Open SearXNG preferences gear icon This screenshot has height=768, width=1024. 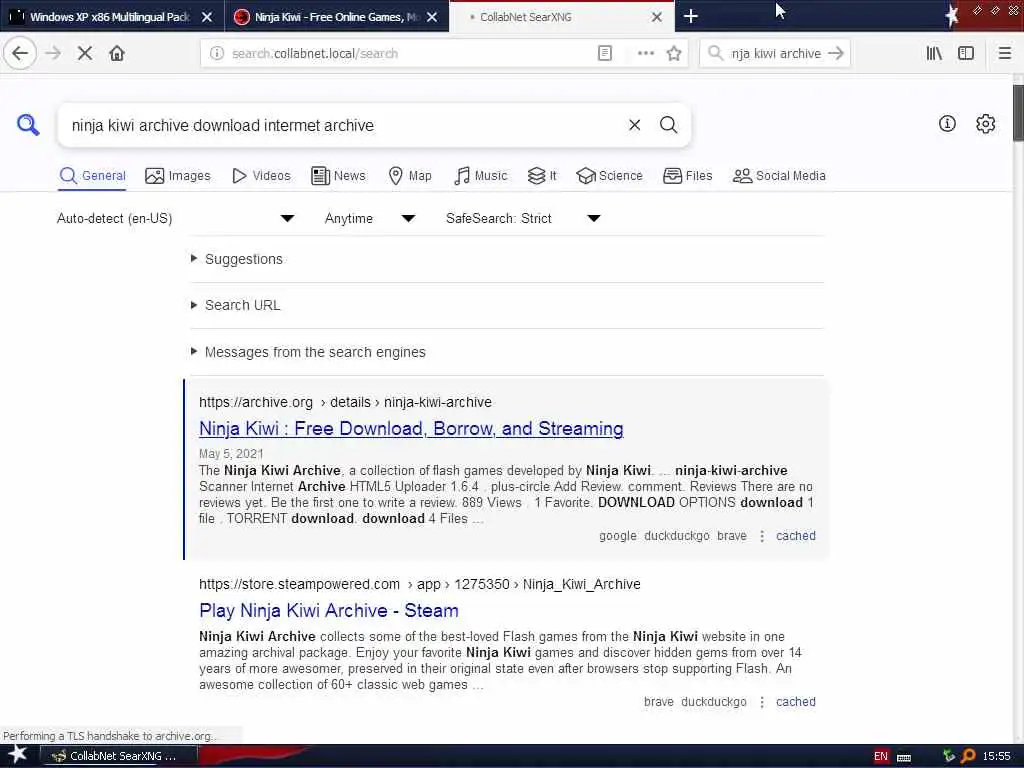985,123
